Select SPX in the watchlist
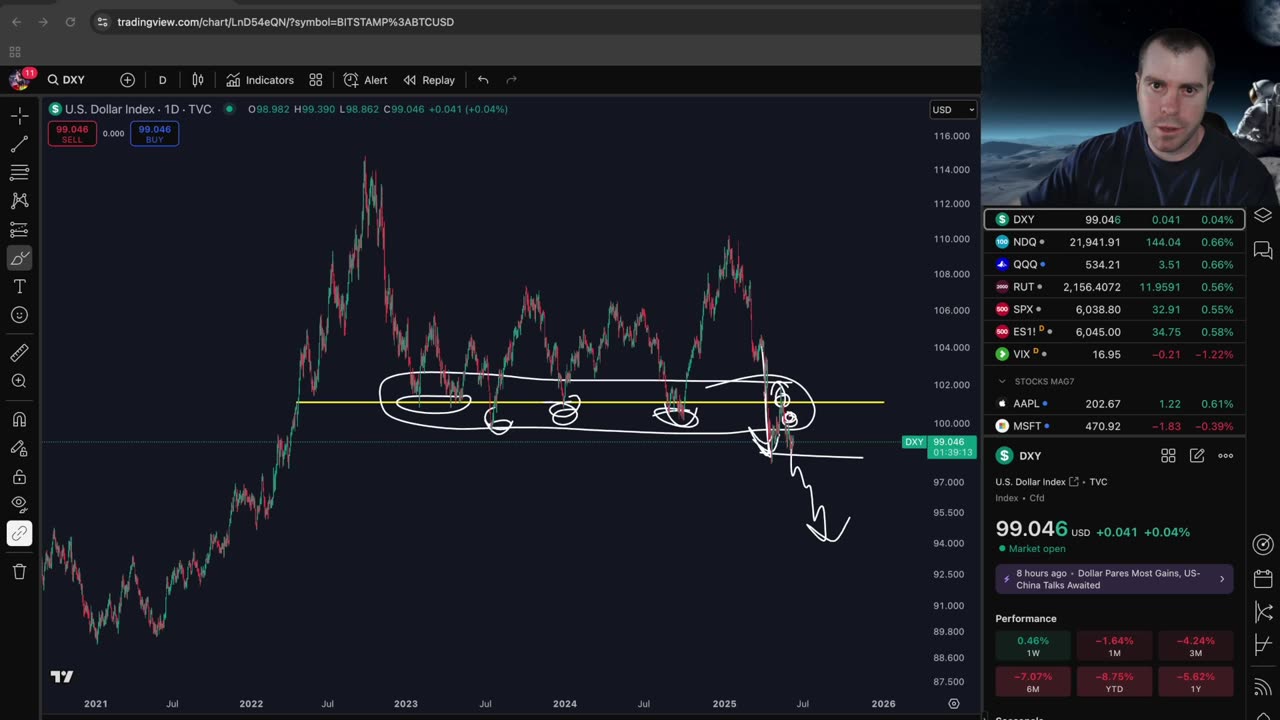The height and width of the screenshot is (720, 1280). point(1114,309)
